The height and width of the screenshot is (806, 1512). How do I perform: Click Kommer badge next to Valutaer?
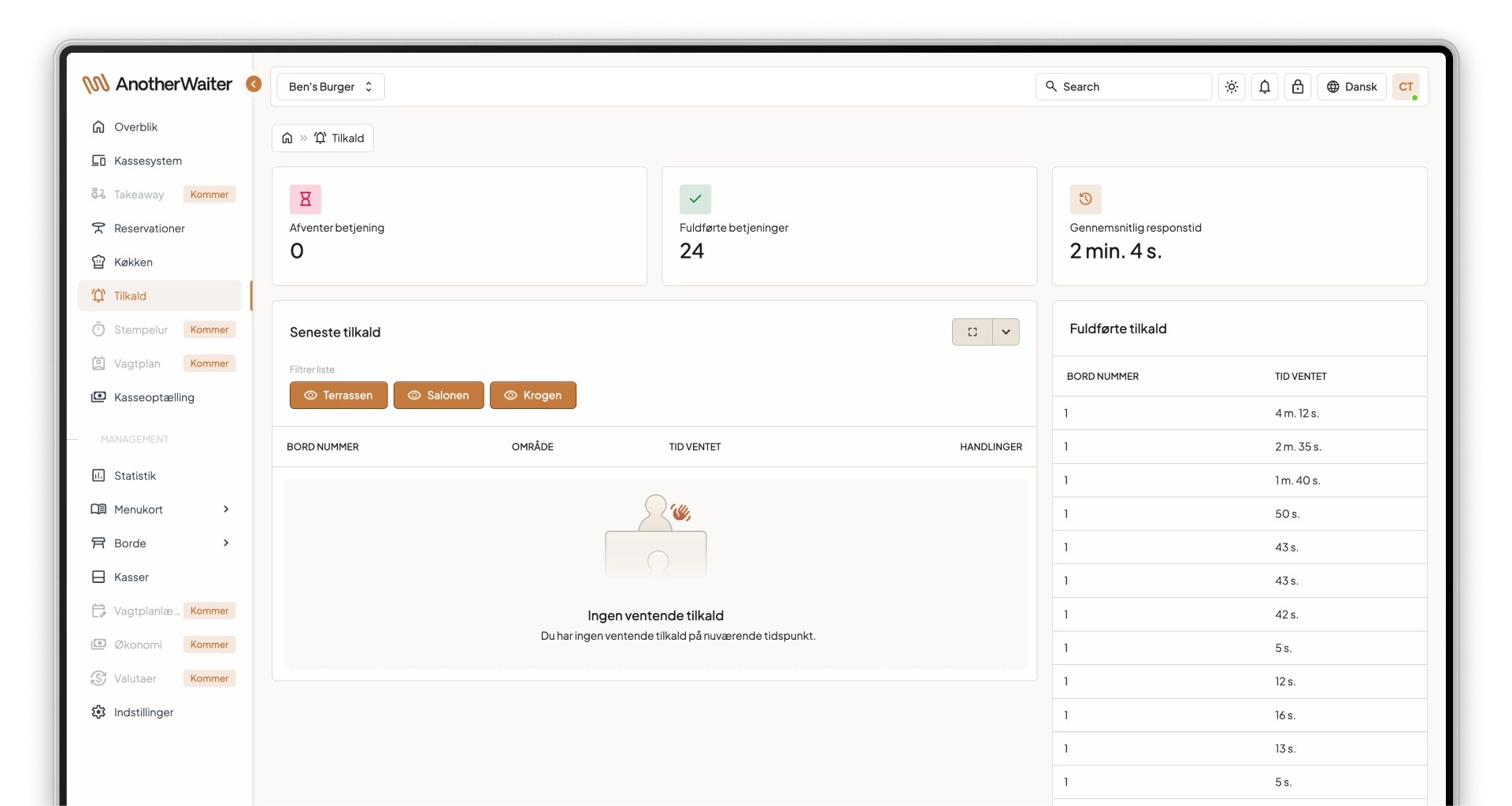(209, 678)
